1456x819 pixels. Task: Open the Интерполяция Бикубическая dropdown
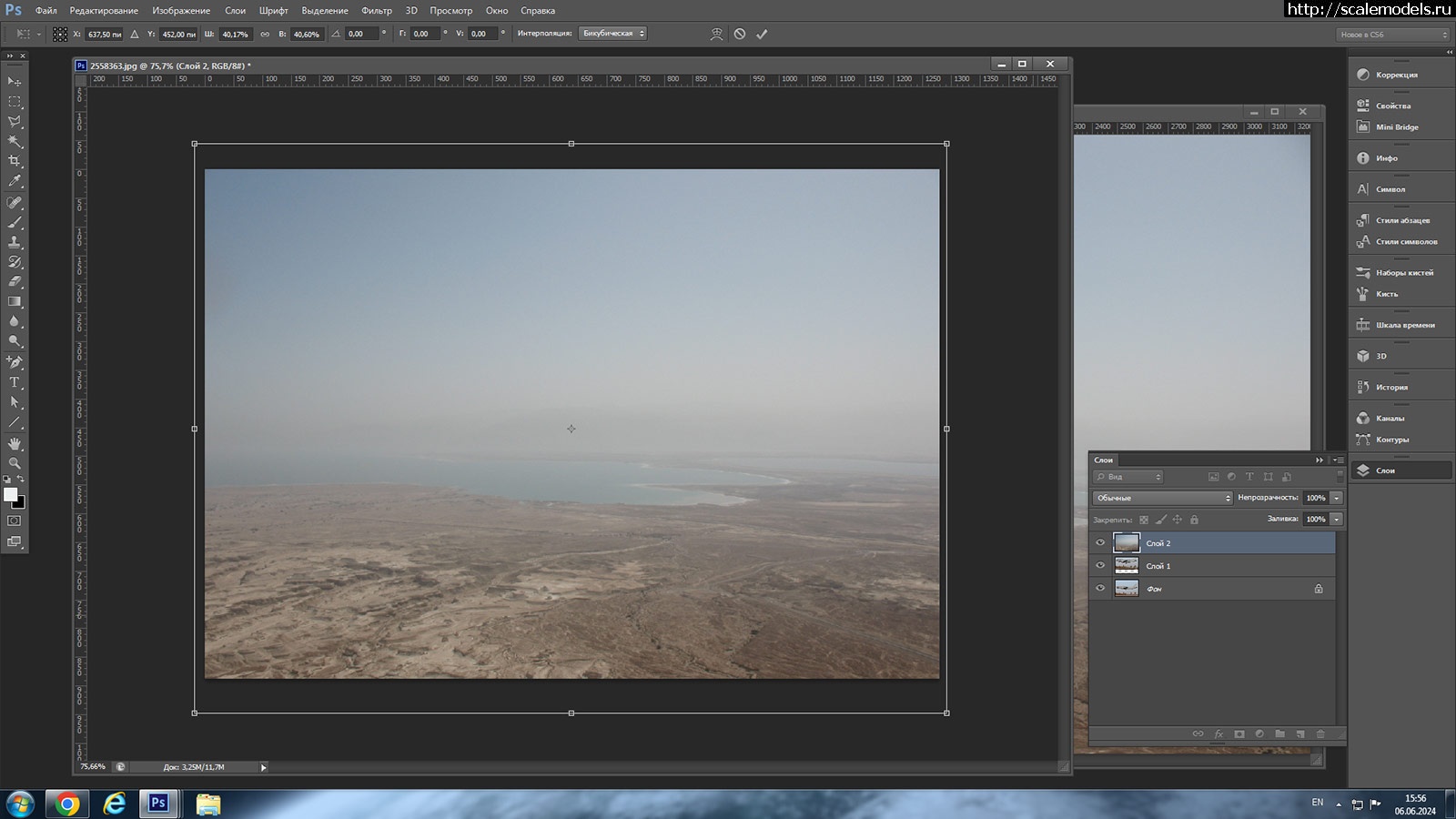click(x=612, y=34)
